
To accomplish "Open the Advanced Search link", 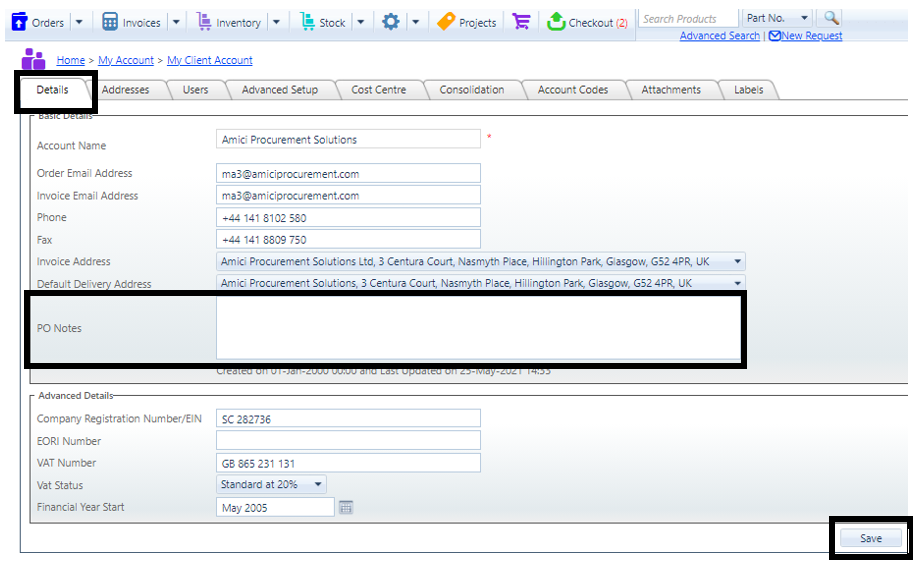I will (719, 36).
